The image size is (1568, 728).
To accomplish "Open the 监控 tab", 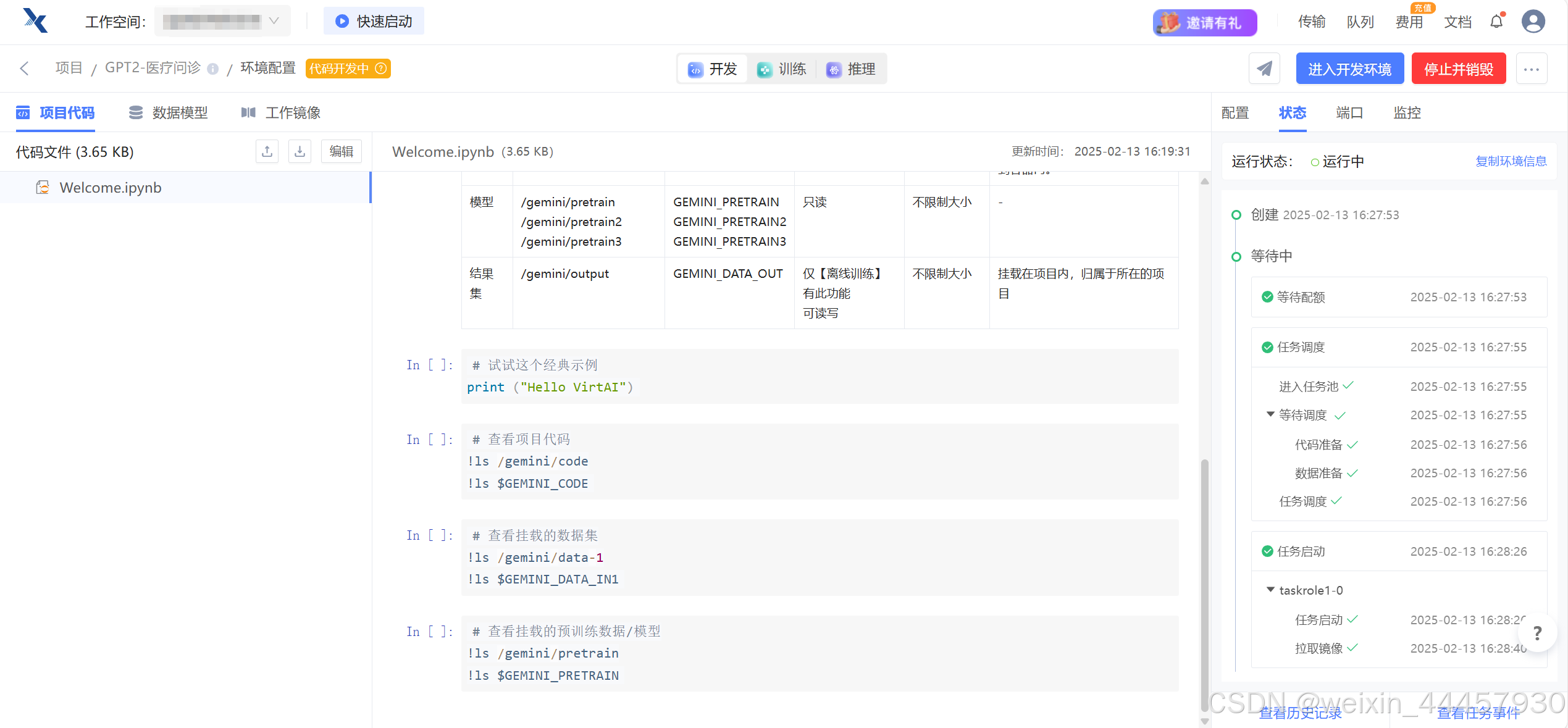I will point(1407,112).
